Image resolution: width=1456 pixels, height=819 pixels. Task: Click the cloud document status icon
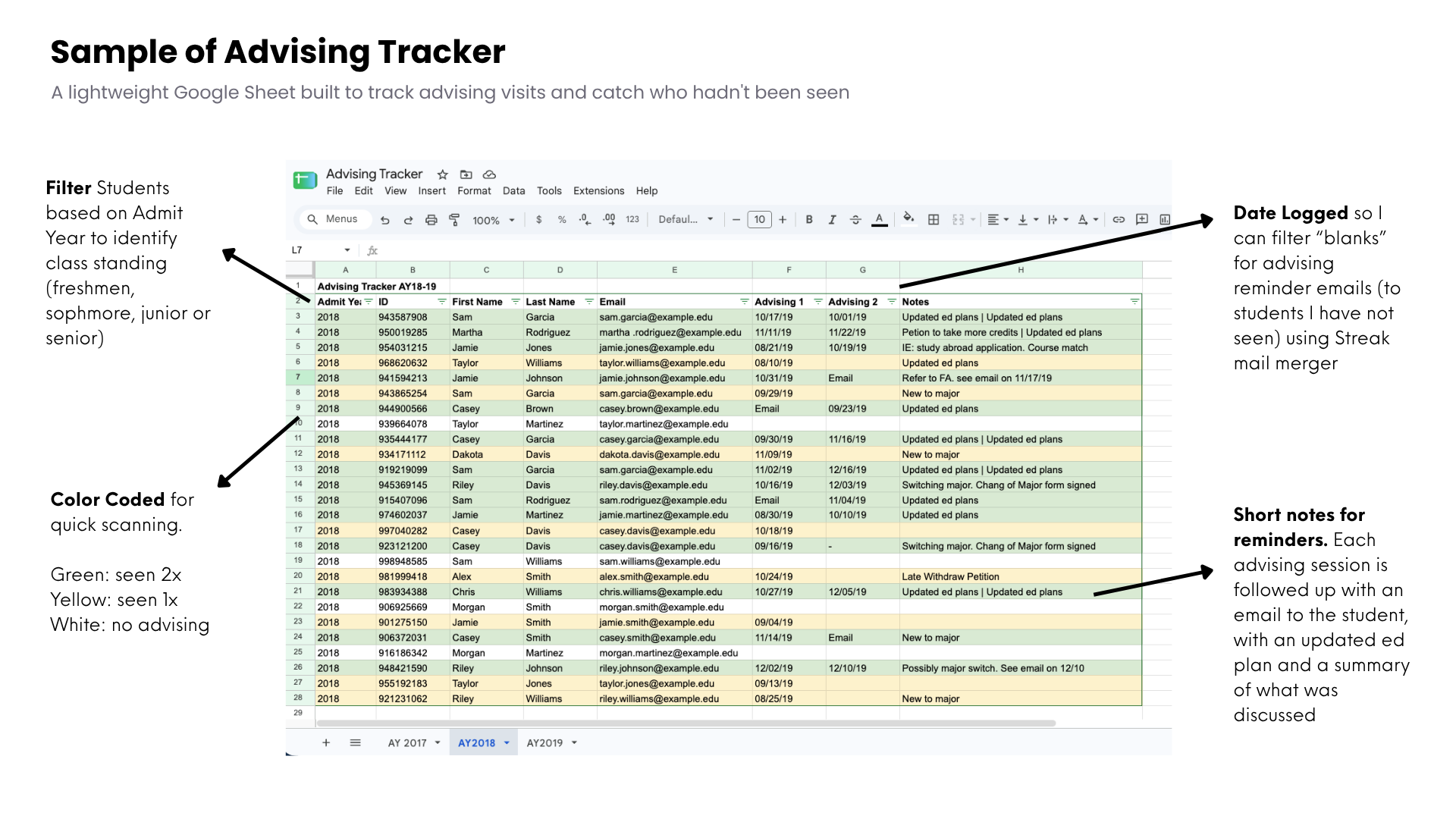point(490,174)
